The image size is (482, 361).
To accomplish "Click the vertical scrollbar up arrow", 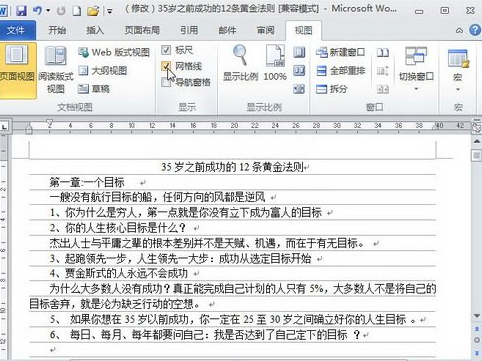I will click(477, 141).
